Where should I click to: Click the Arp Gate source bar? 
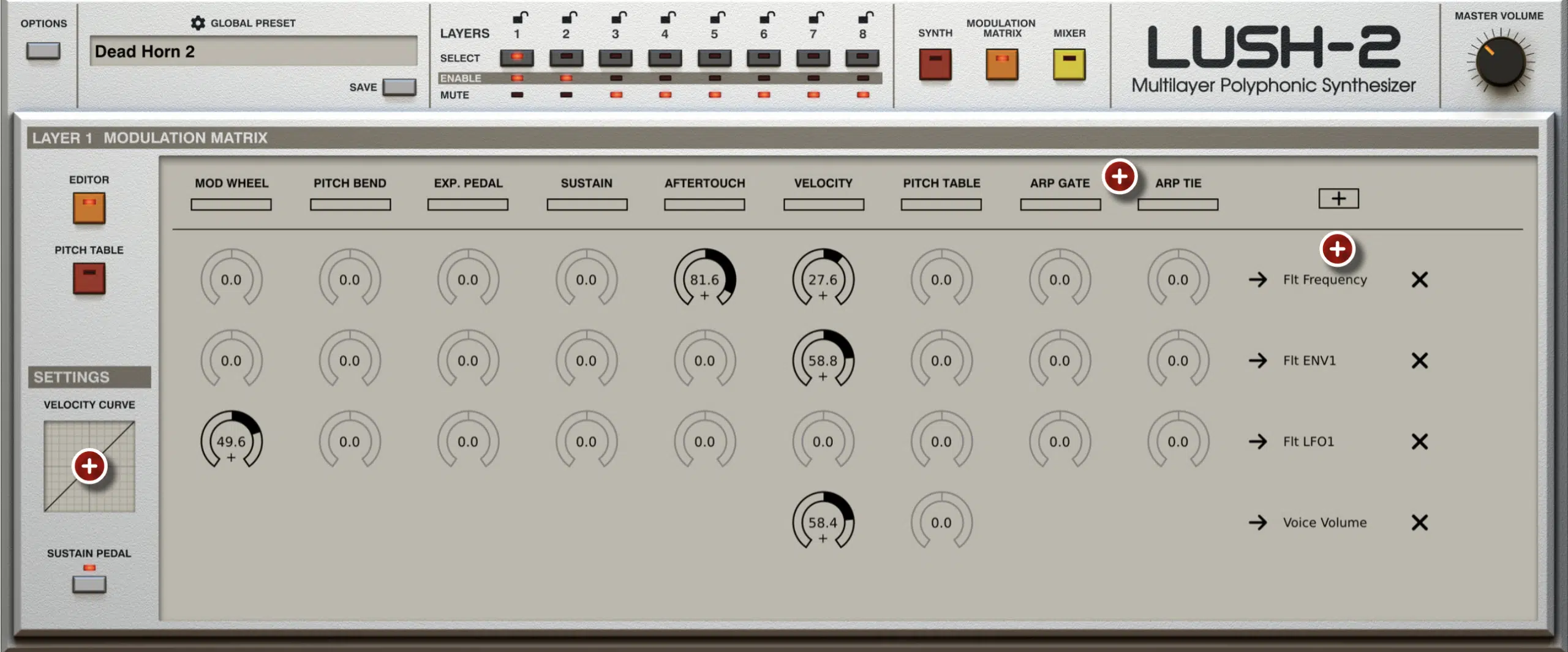tap(1060, 204)
